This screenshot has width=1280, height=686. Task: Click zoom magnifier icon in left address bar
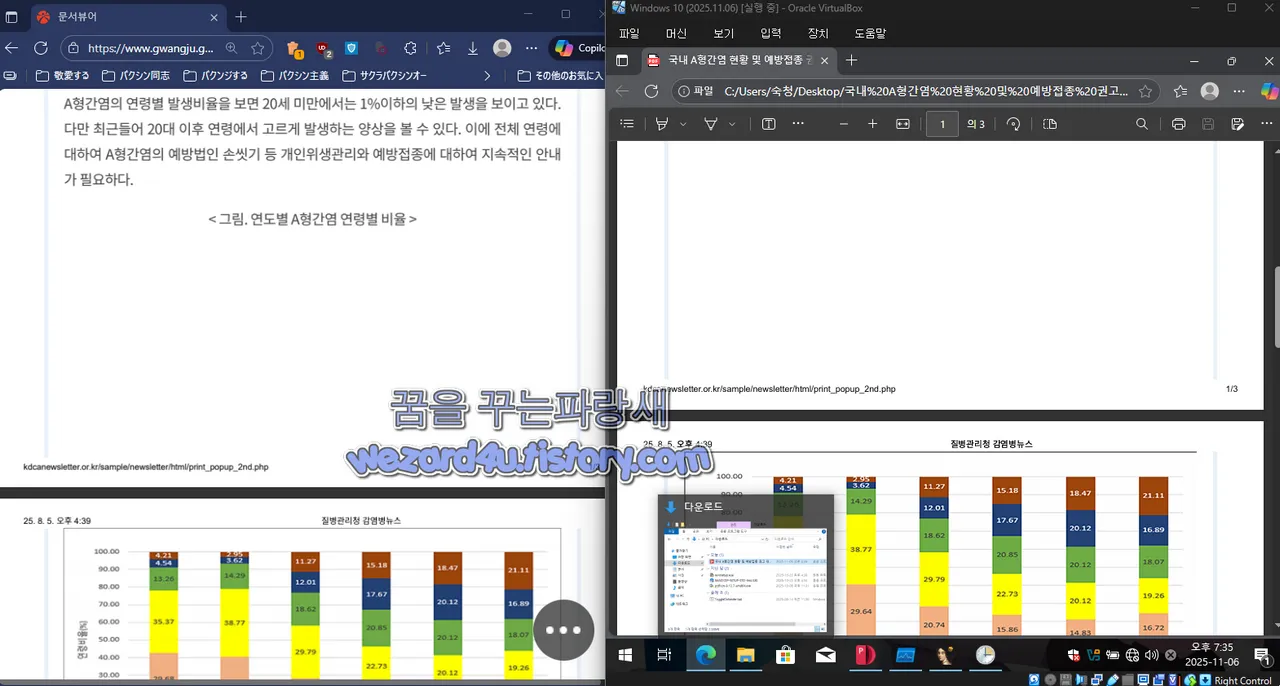232,48
